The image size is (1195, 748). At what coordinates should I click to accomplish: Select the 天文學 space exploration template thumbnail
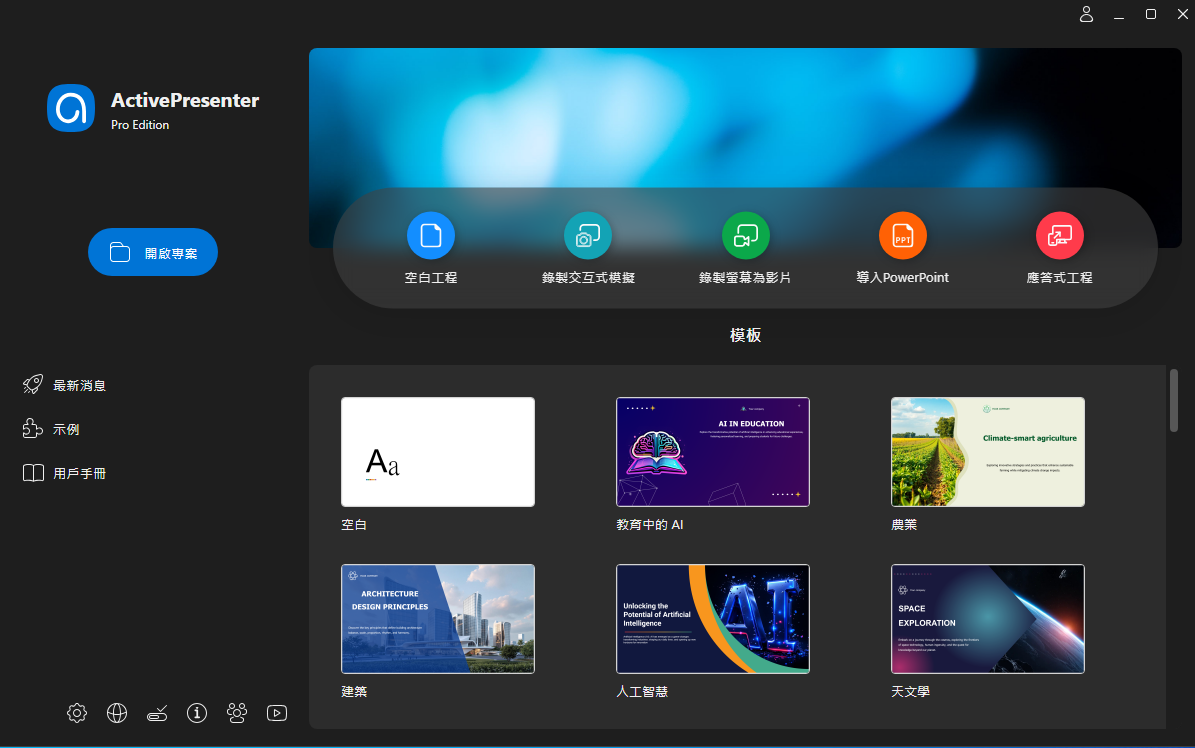click(x=988, y=618)
